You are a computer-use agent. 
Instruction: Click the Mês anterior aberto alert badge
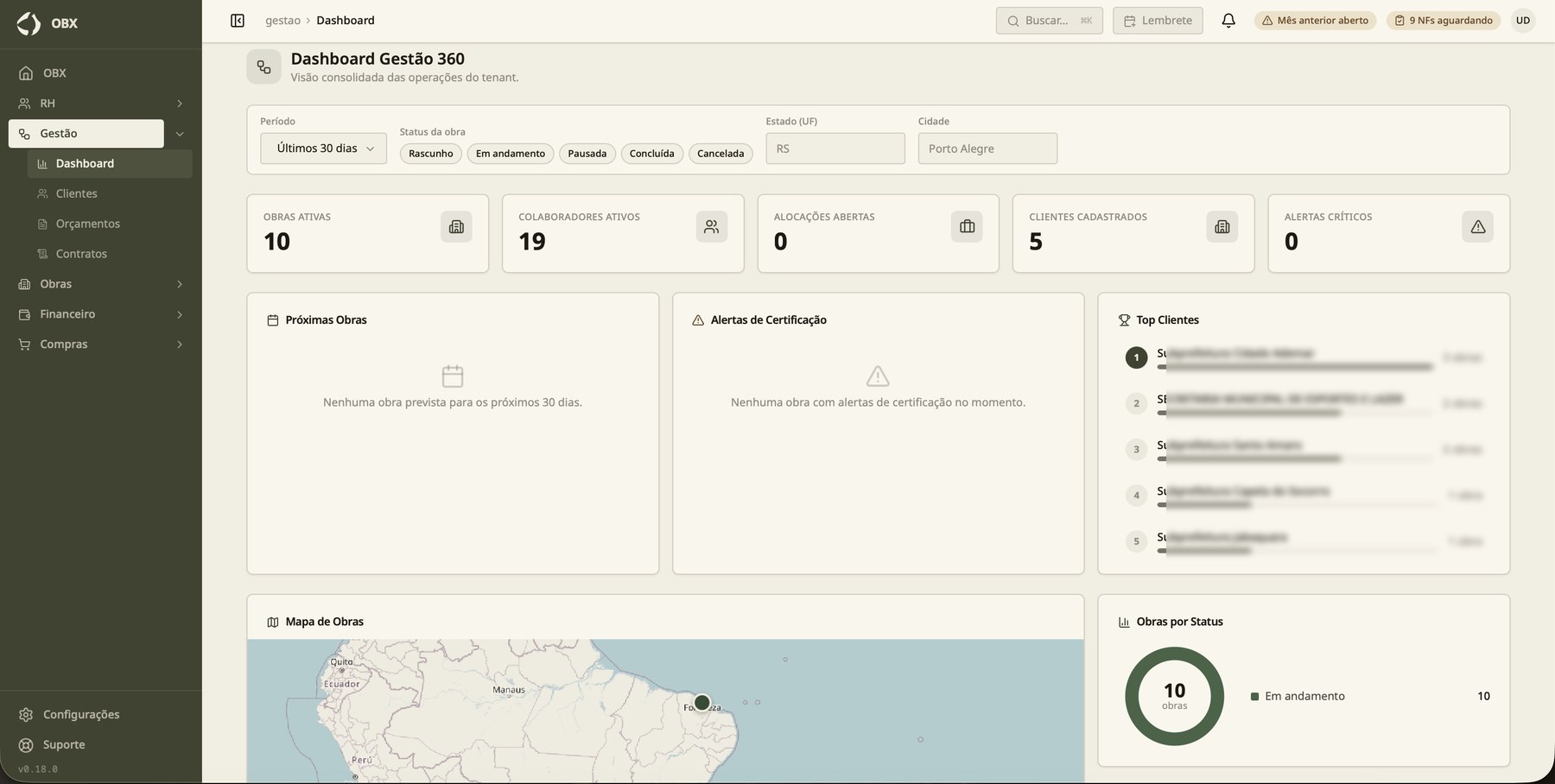1315,21
